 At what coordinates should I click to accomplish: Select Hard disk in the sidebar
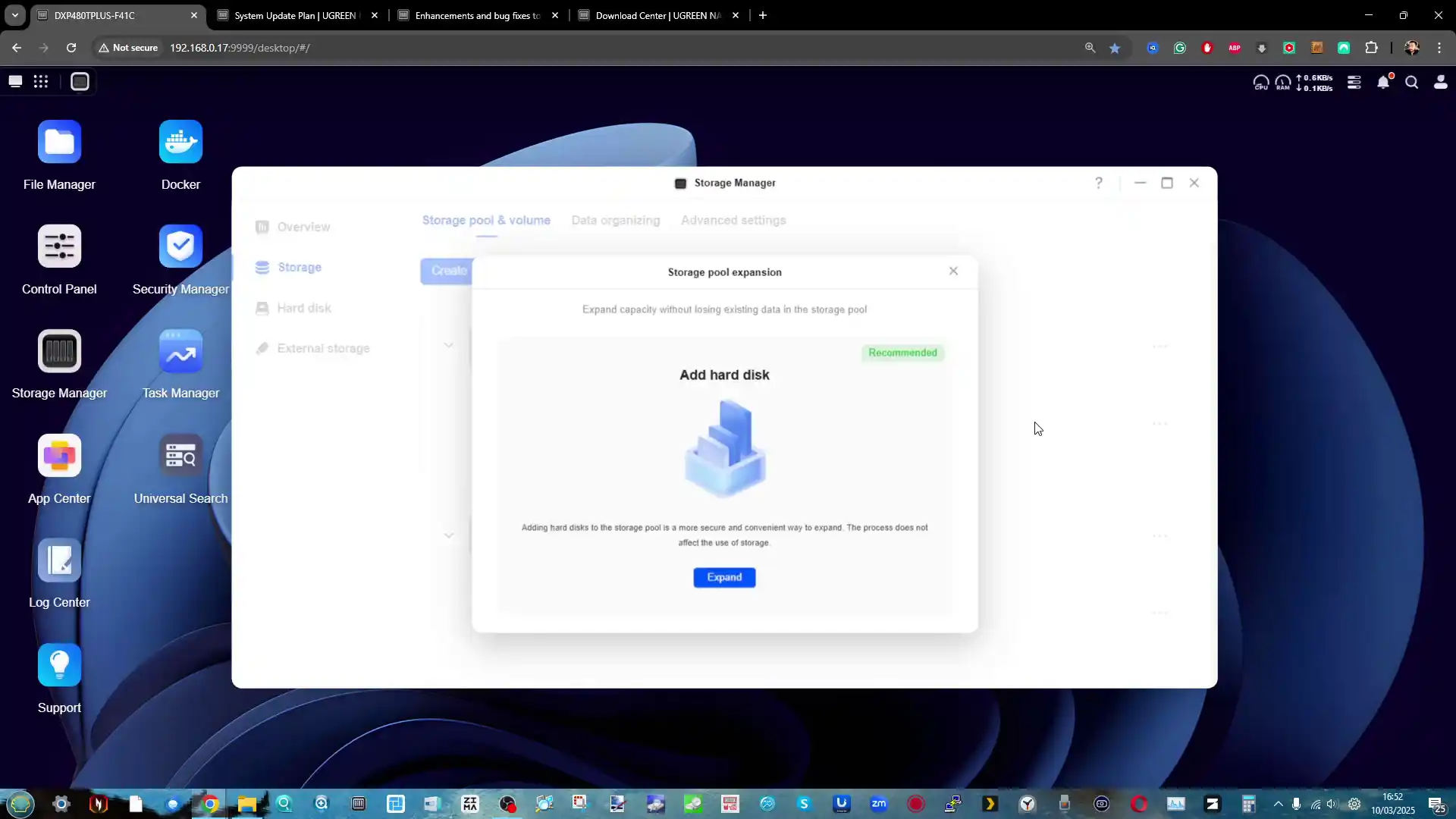click(x=304, y=308)
